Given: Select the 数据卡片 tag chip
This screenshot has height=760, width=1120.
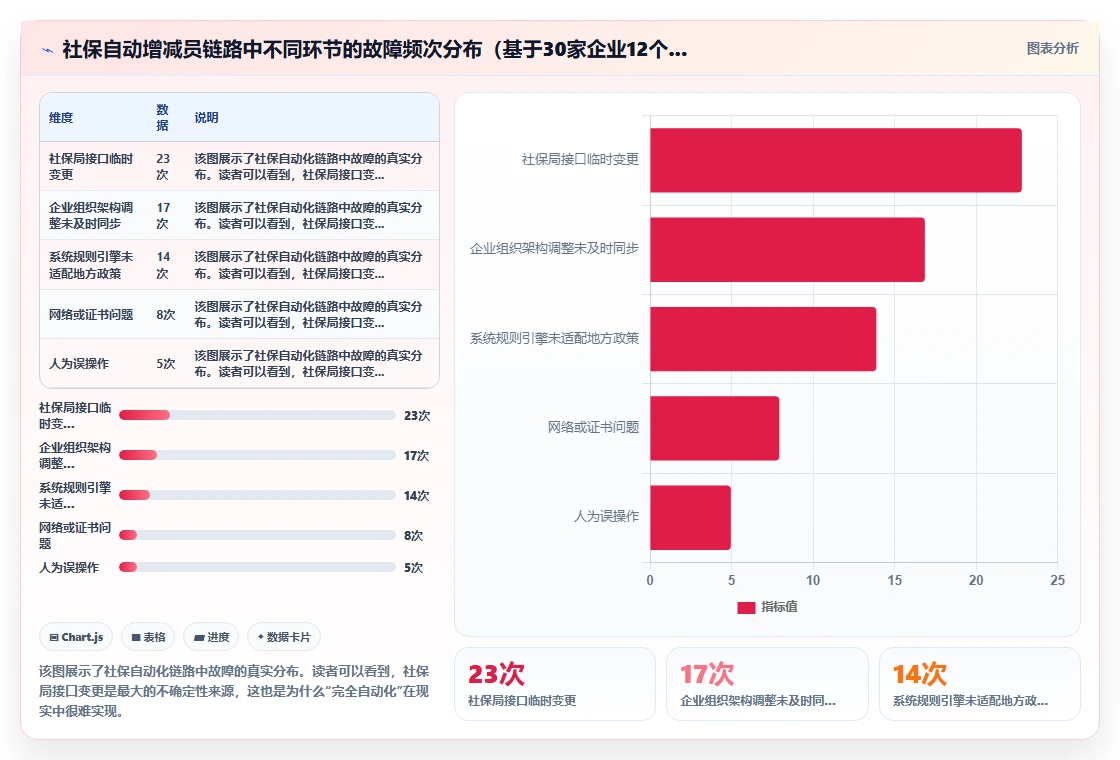Looking at the screenshot, I should tap(284, 637).
